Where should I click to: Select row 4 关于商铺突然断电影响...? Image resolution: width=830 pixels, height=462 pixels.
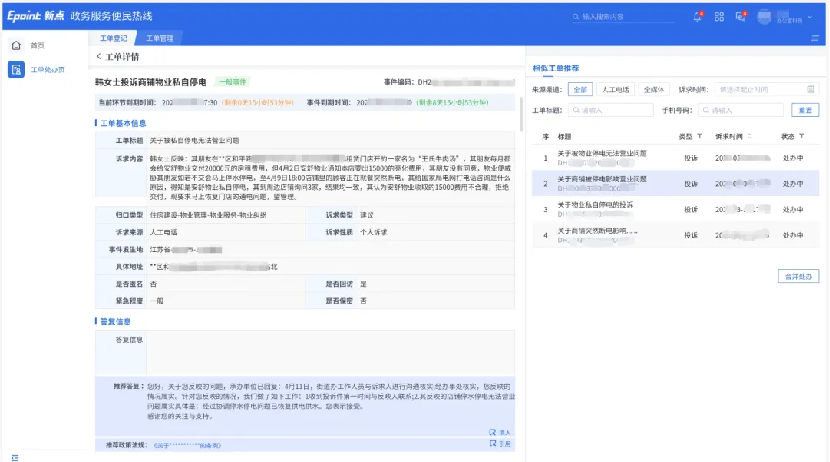pos(675,235)
